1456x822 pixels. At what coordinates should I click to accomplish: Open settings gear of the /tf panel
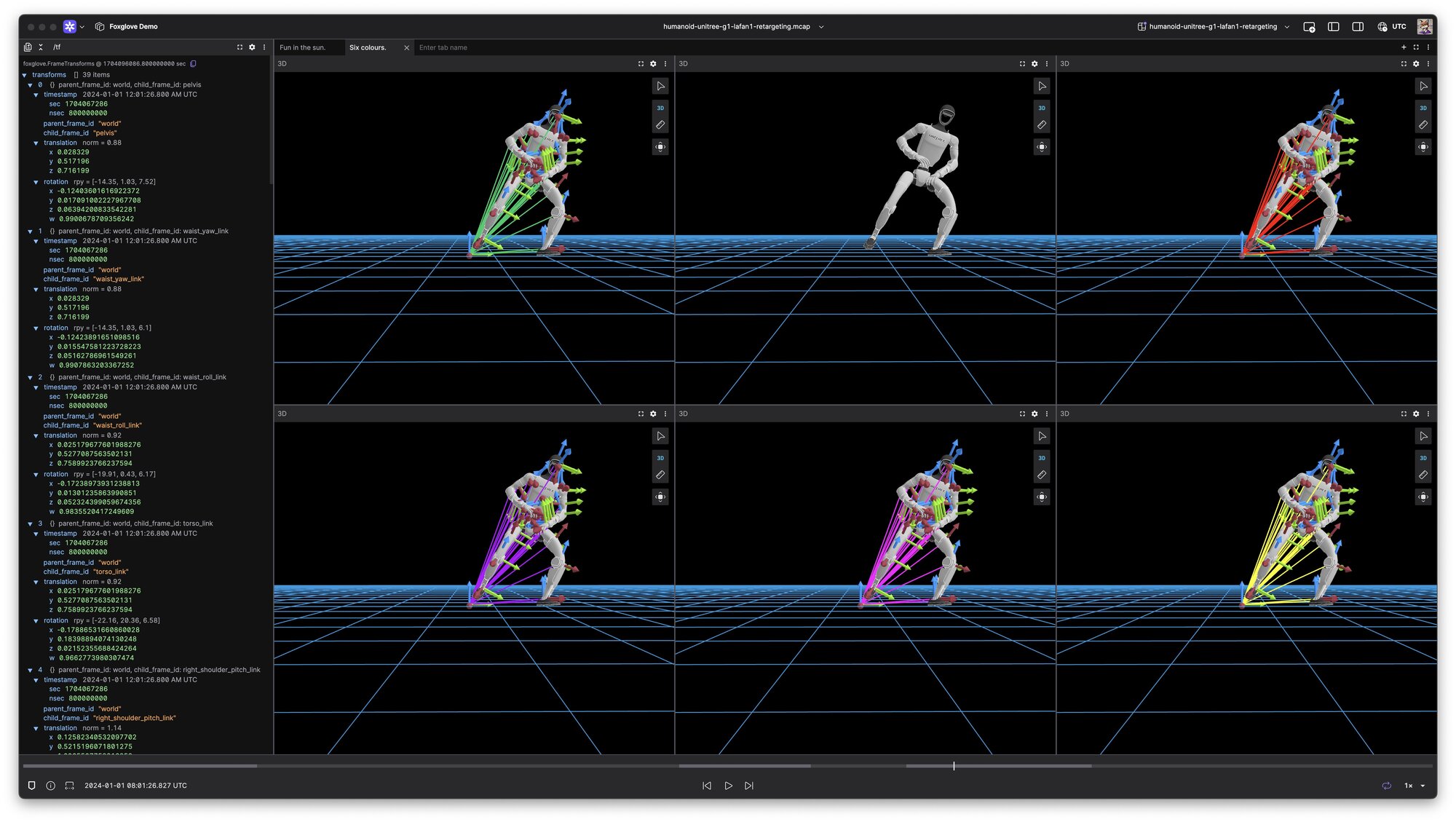click(x=252, y=47)
